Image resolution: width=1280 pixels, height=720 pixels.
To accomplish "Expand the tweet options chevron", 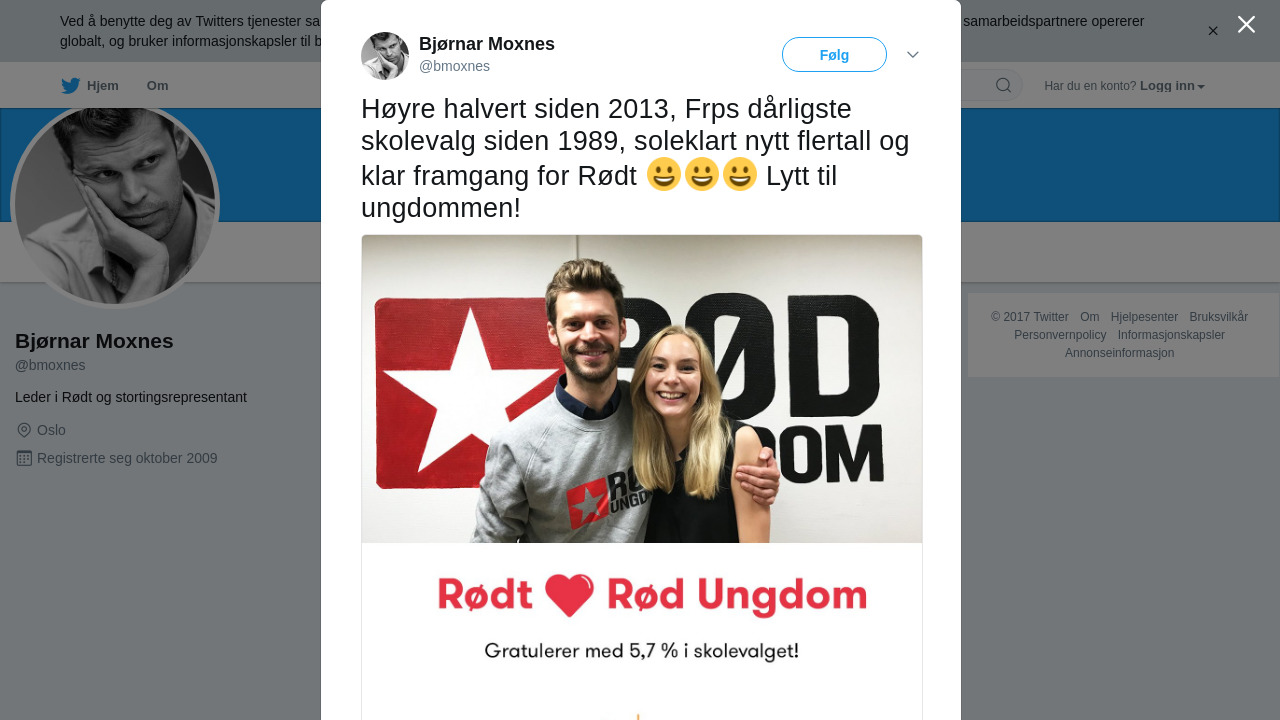I will tap(913, 55).
